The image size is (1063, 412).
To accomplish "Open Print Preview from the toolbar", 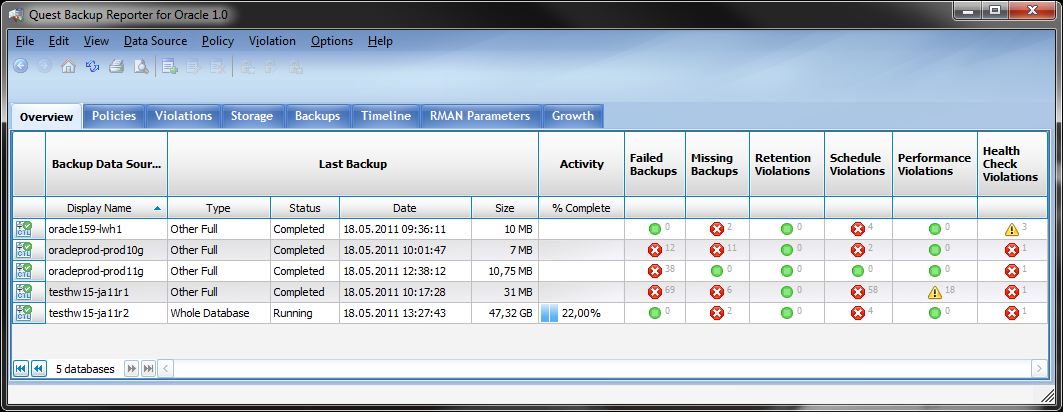I will (140, 66).
